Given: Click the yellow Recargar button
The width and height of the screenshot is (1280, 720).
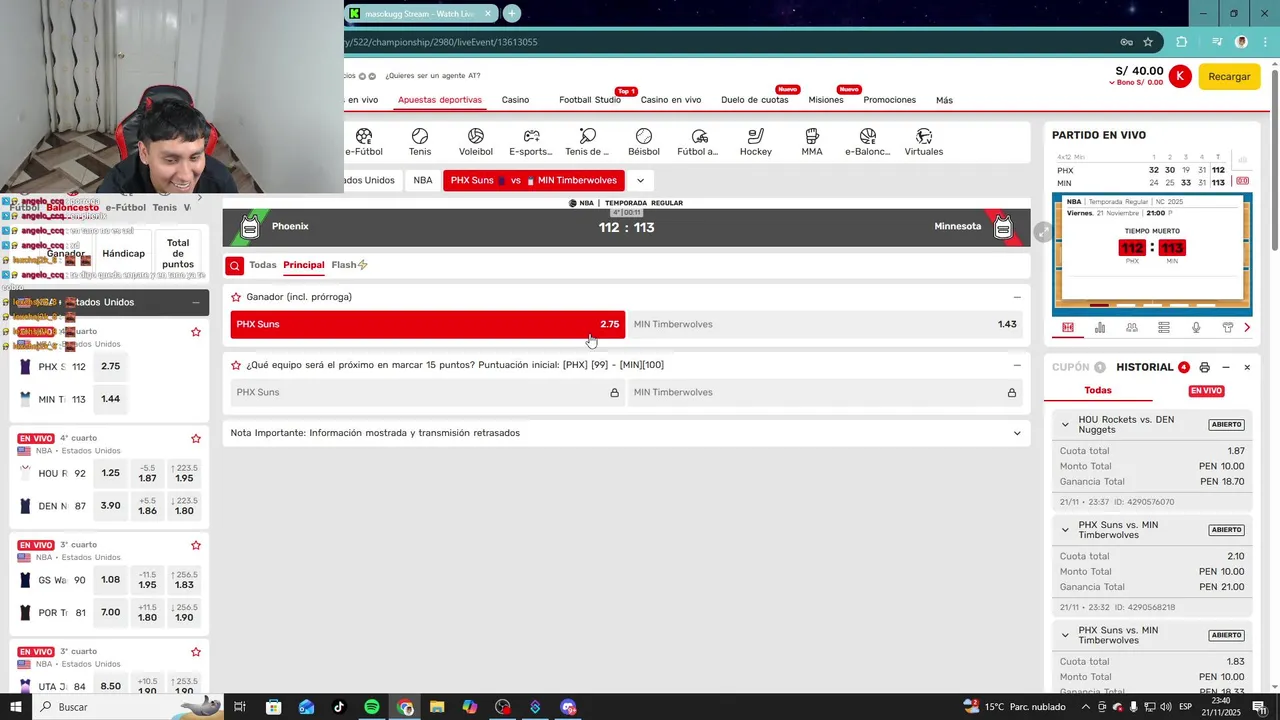Looking at the screenshot, I should click(1229, 76).
